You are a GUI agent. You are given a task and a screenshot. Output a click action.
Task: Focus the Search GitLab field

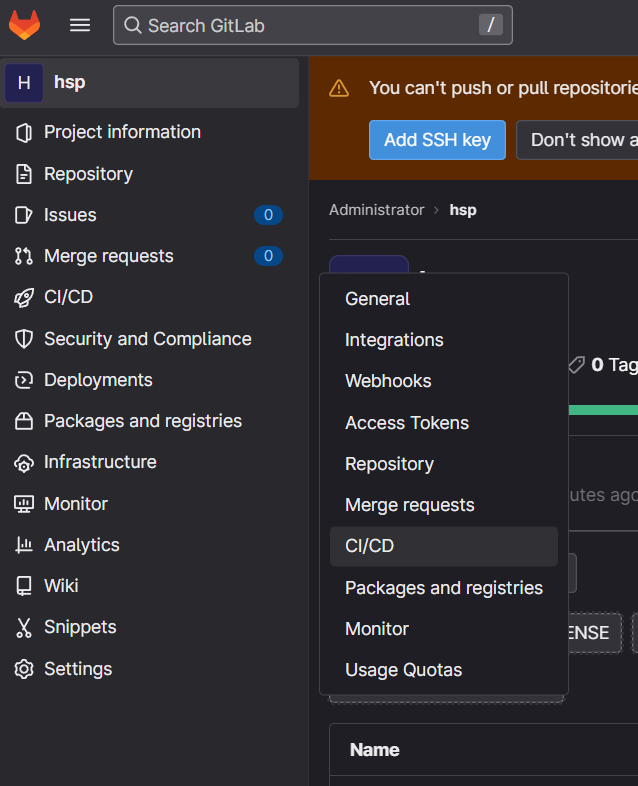[x=313, y=25]
